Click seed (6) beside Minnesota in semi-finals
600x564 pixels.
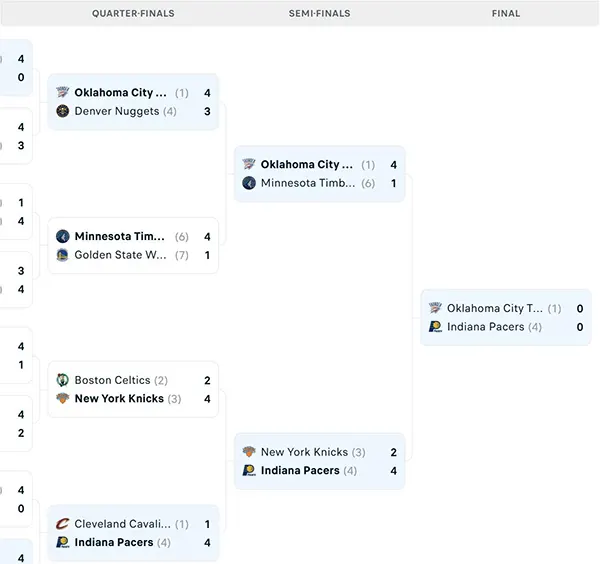368,183
